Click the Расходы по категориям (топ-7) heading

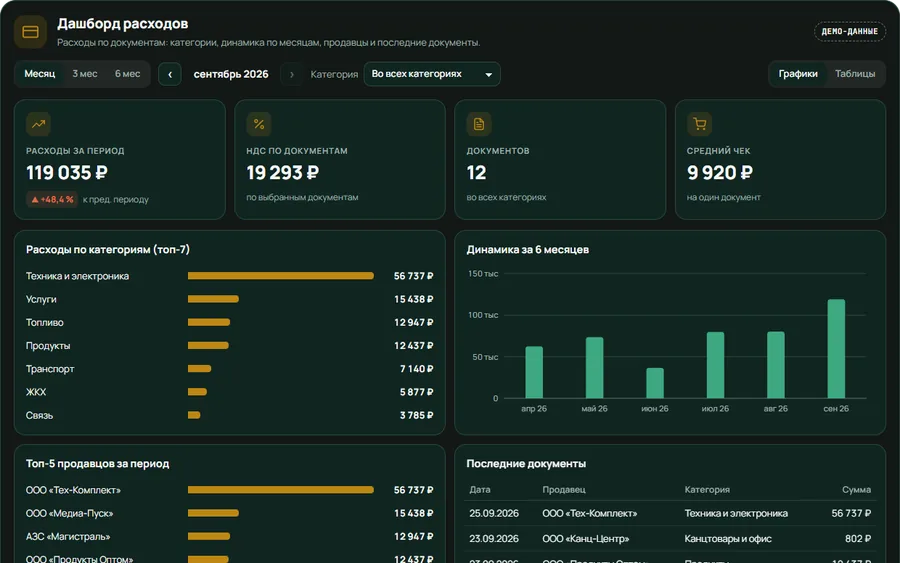pos(108,250)
